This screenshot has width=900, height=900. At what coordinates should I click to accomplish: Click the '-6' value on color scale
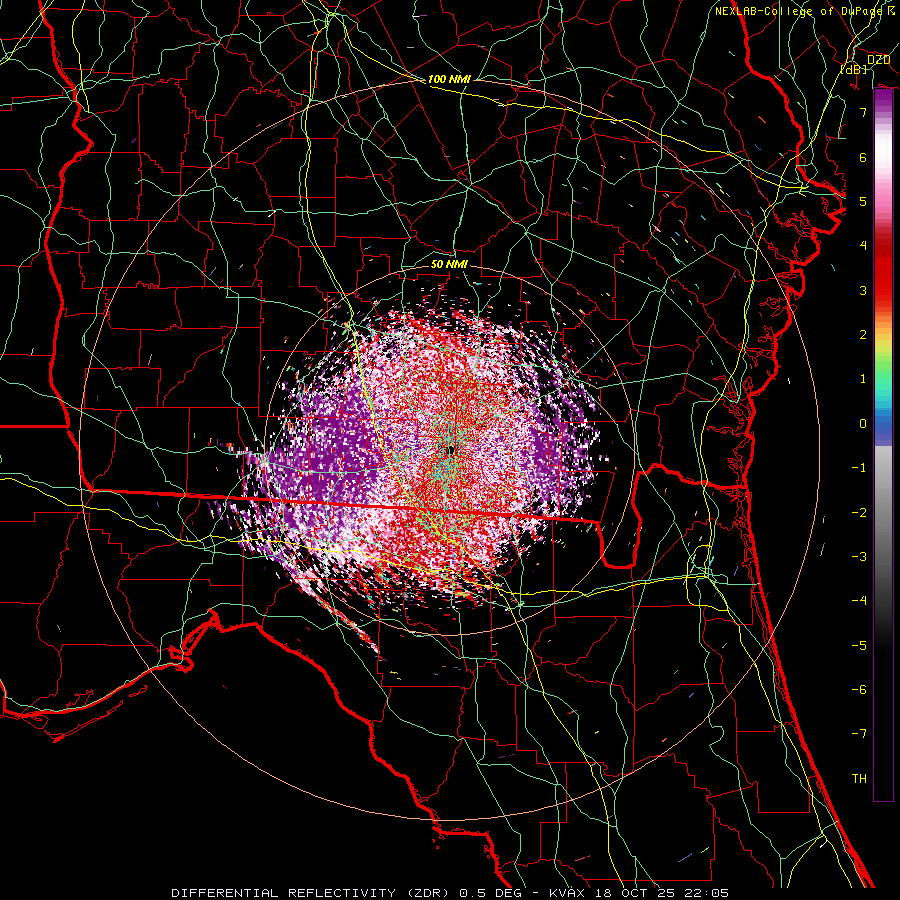[859, 689]
